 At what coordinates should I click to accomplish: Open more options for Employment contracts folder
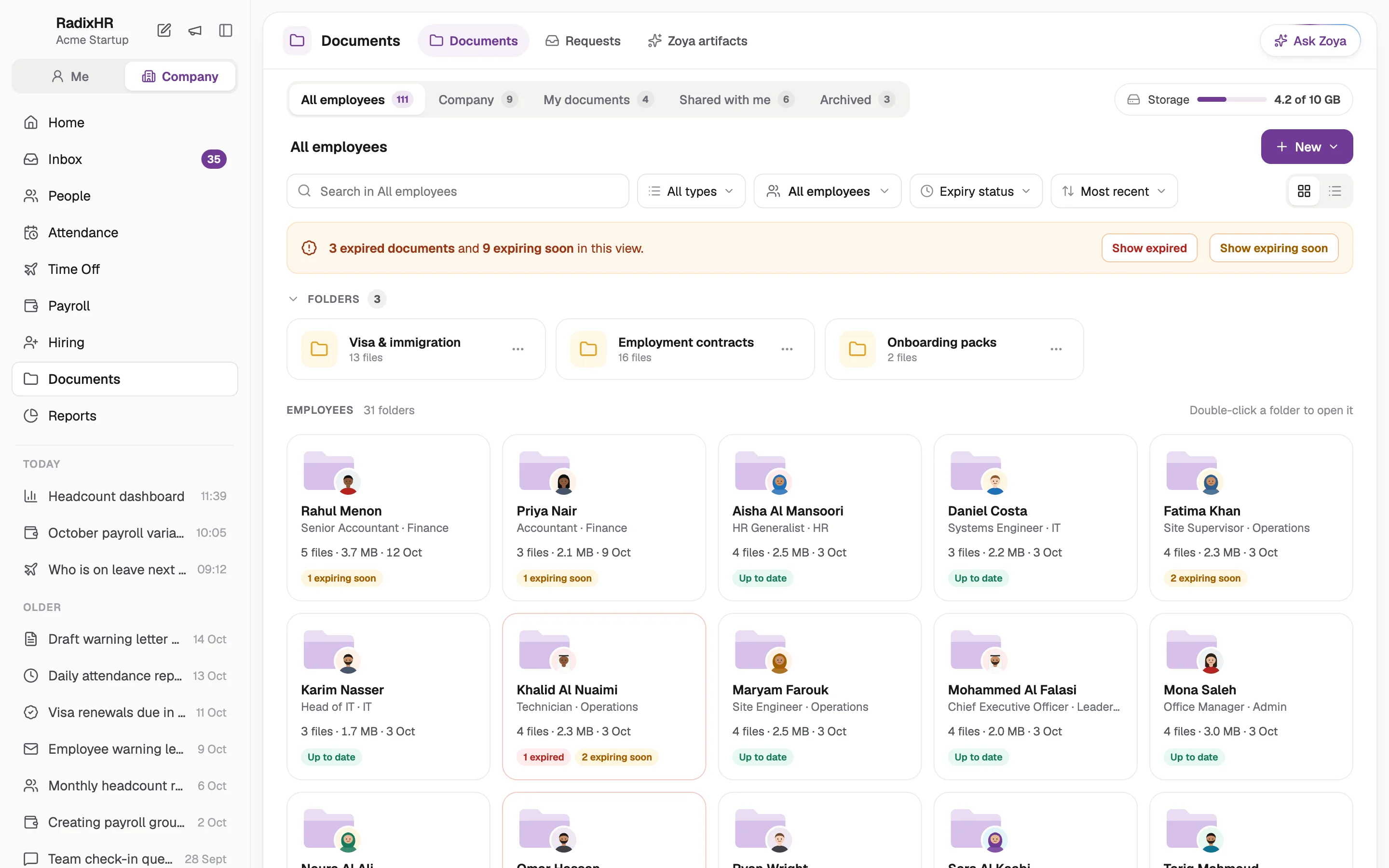point(787,349)
